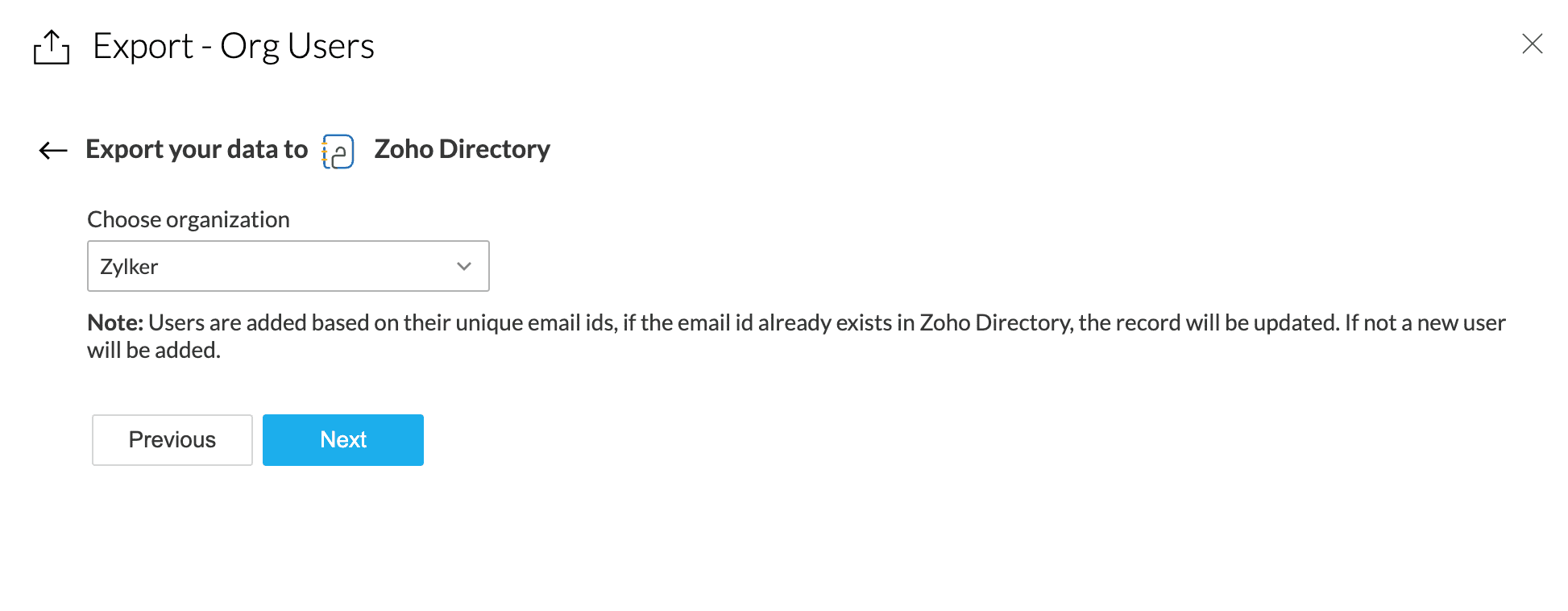
Task: Expand the organization dropdown chevron arrow
Action: 463,266
